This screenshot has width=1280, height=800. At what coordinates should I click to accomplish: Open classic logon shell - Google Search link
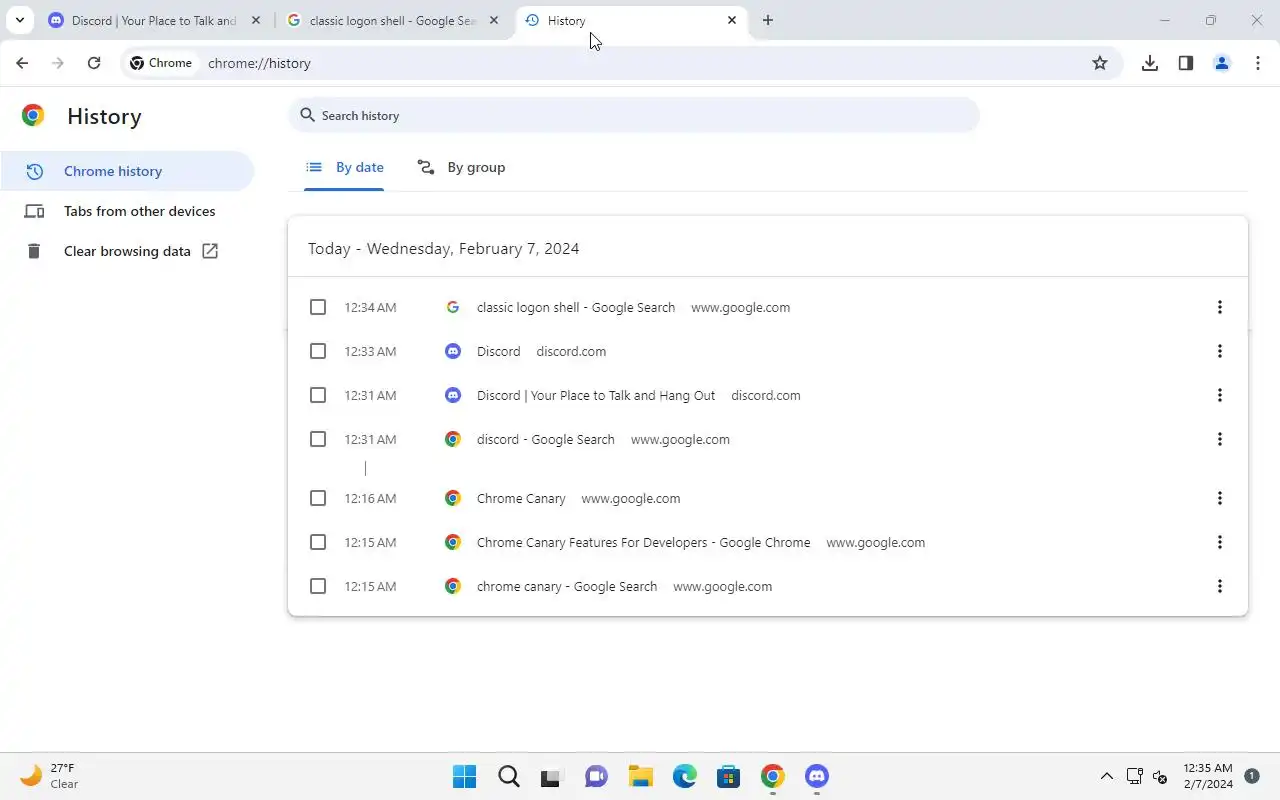576,307
